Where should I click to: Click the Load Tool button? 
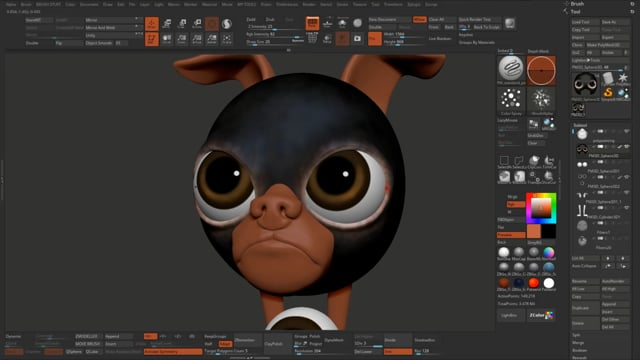tap(585, 22)
